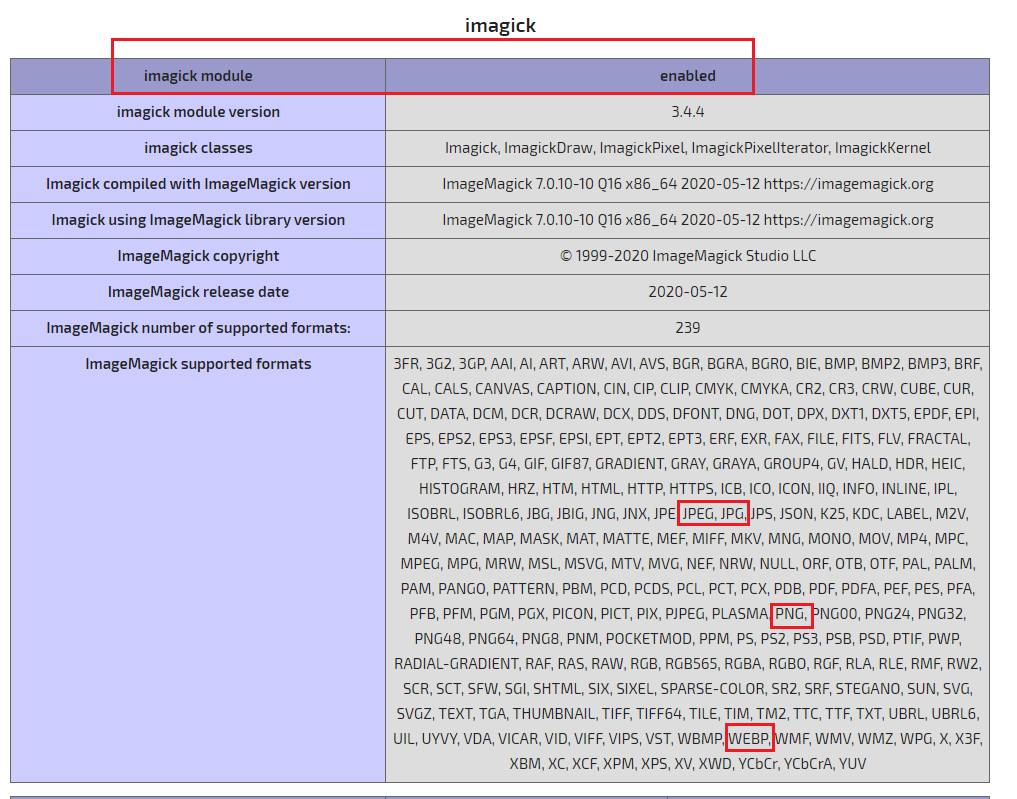
Task: Select the 'ImageMagick supported formats' label
Action: pos(198,364)
